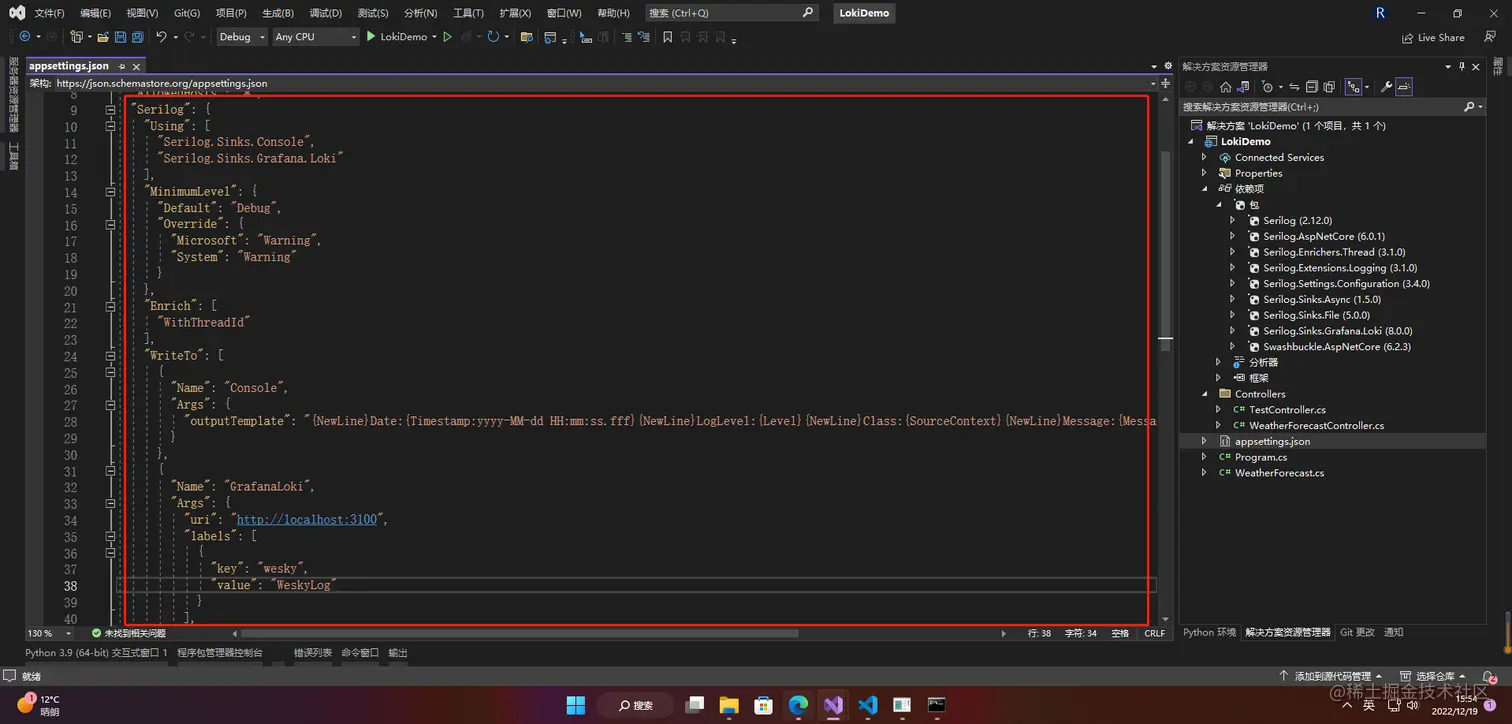
Task: Open the Debug configuration dropdown
Action: (241, 37)
